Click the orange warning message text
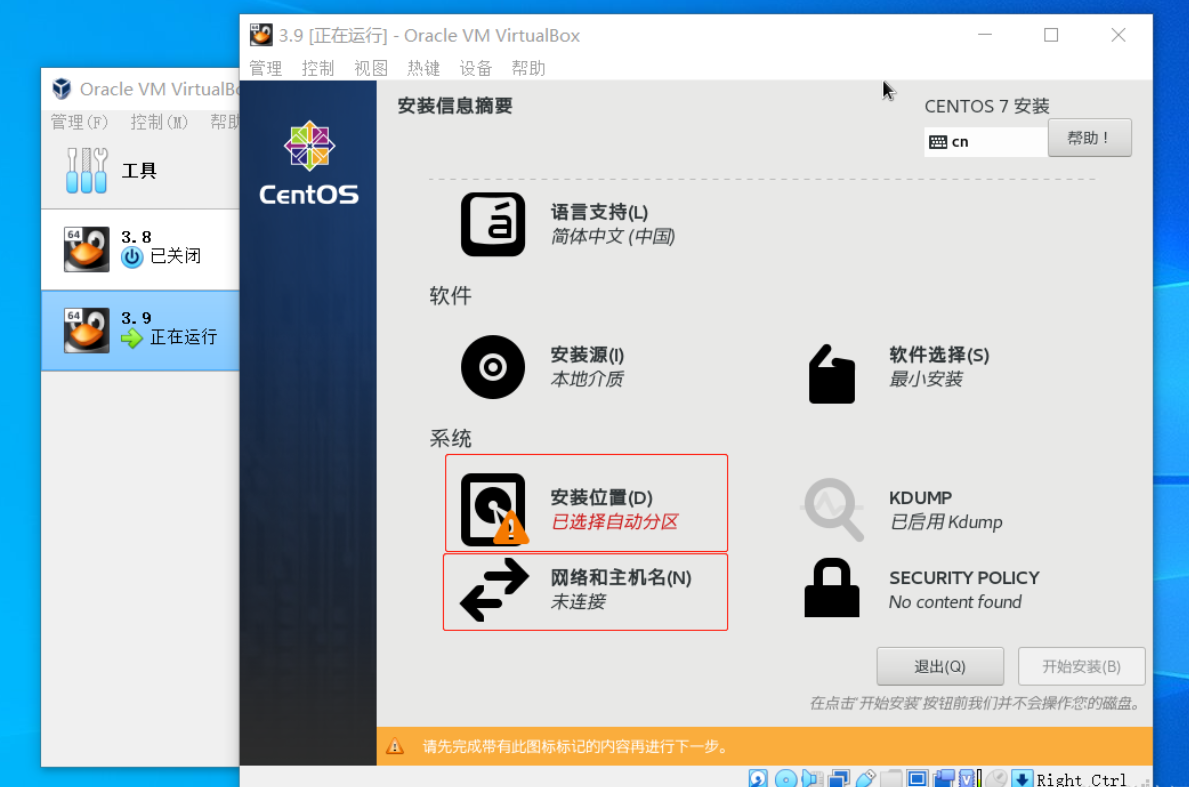Screen dimensions: 1189x787 (576, 747)
